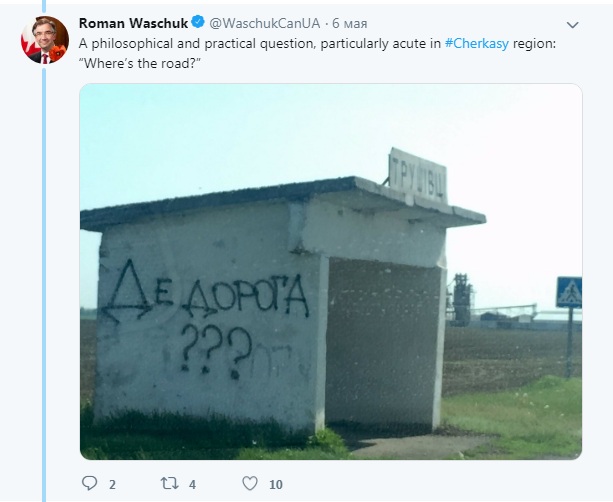Screen dimensions: 613x502
Task: Open the #Cherkasy hashtag link
Action: pyautogui.click(x=477, y=43)
